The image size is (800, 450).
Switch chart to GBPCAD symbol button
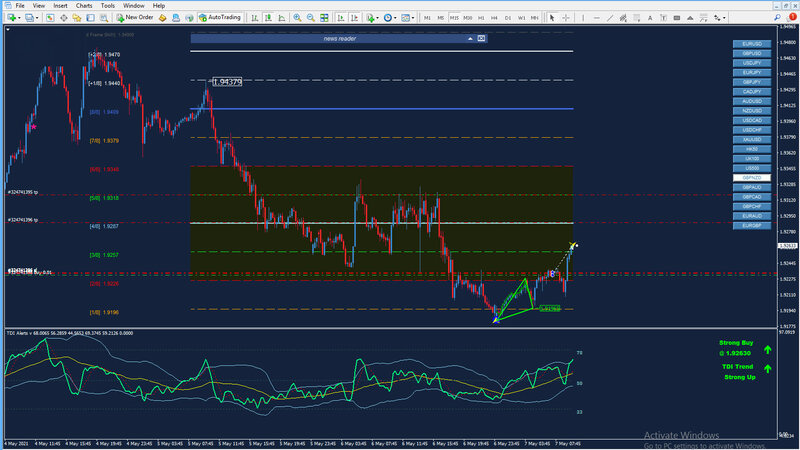click(752, 197)
